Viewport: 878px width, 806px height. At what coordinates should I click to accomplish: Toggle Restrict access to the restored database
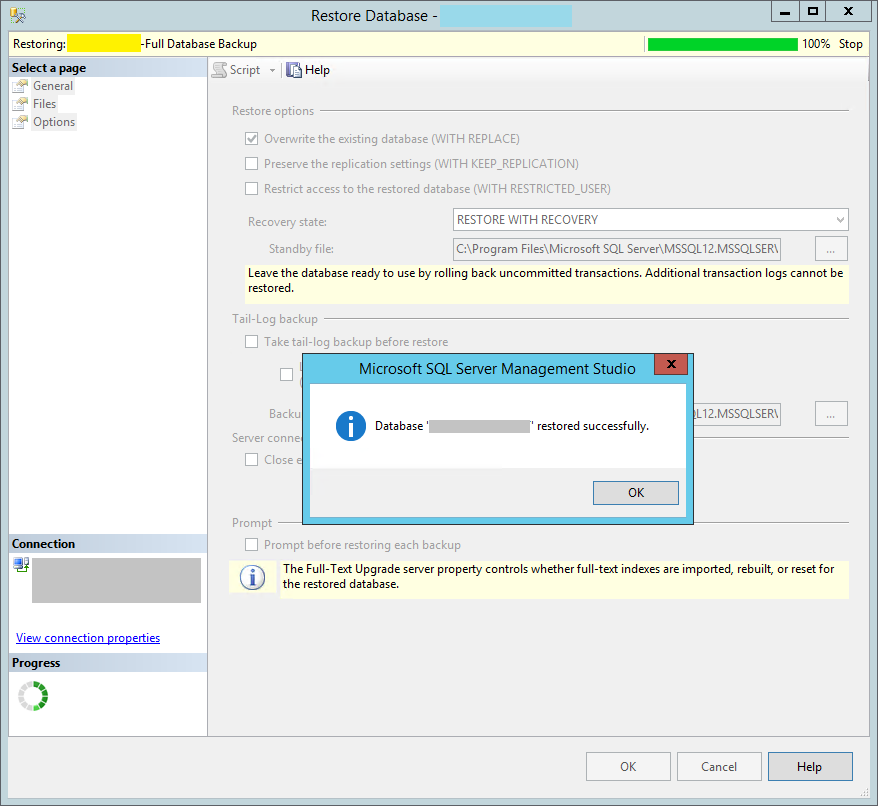(251, 189)
